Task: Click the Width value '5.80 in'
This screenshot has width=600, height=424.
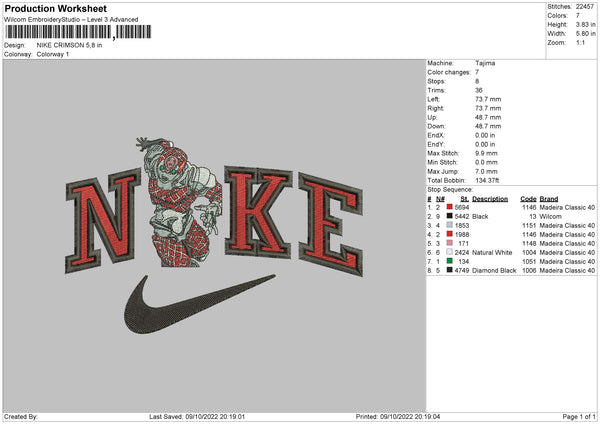Action: 585,34
